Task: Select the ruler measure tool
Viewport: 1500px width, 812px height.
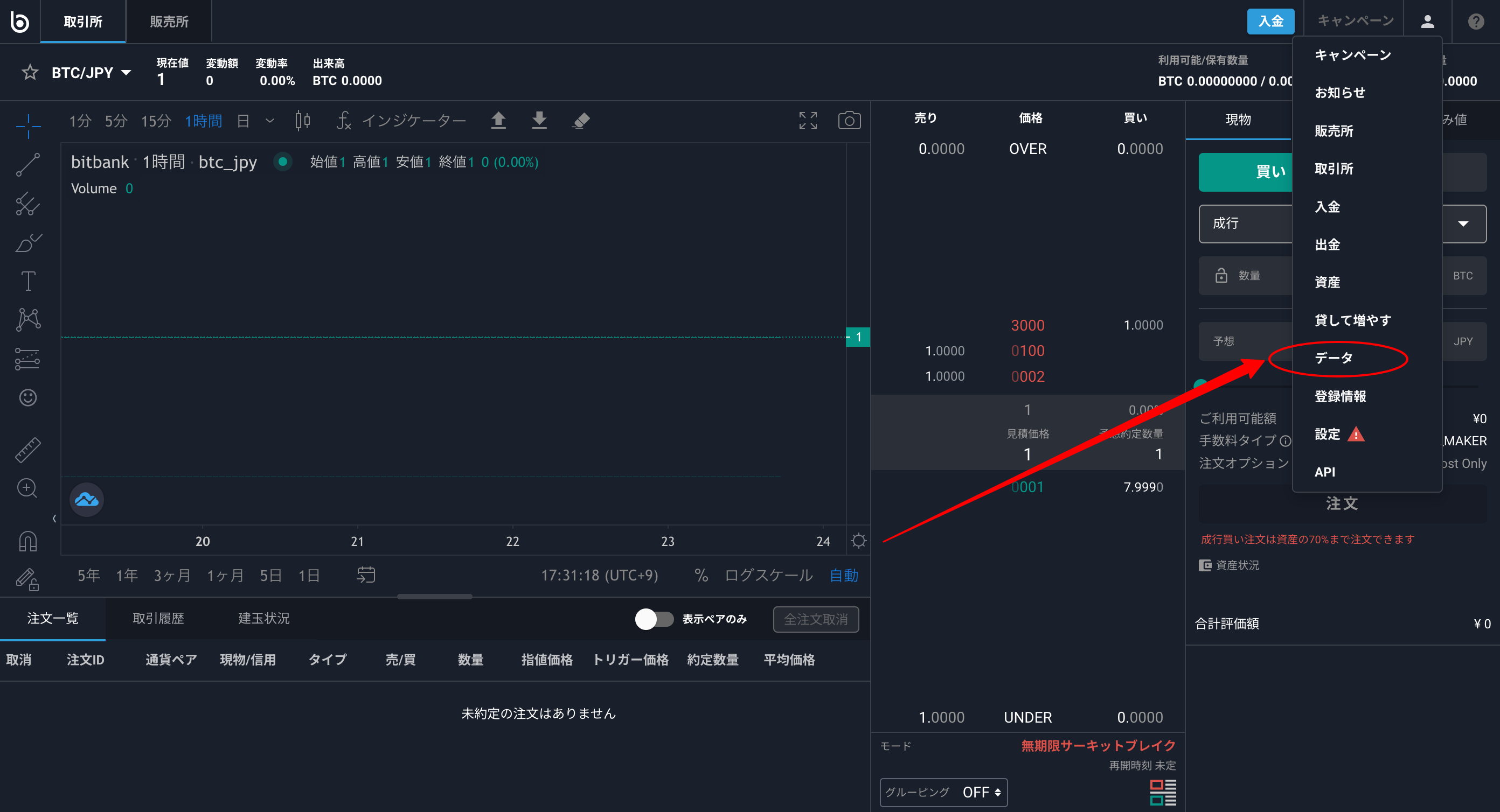Action: click(28, 450)
